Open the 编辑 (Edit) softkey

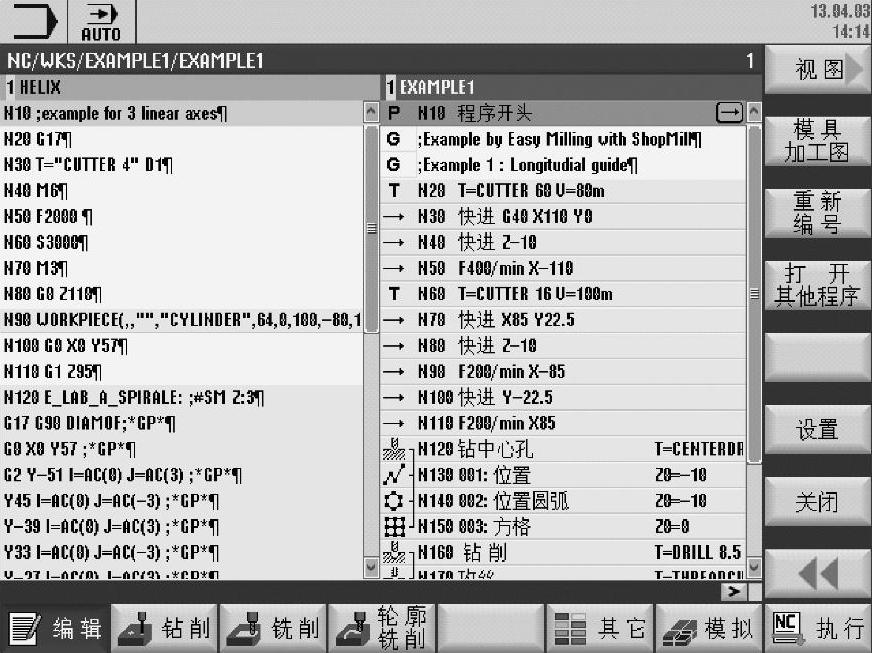point(56,628)
